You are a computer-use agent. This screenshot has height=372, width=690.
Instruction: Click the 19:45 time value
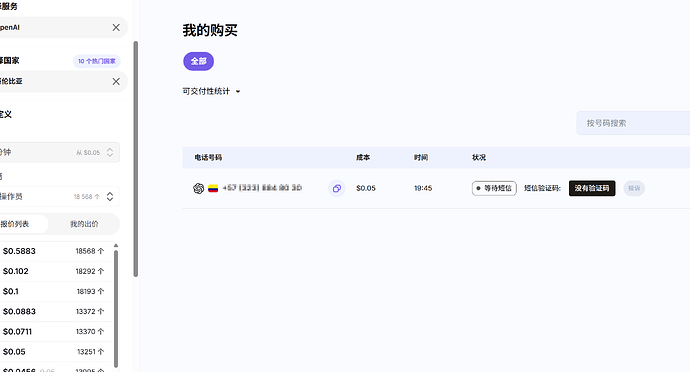(423, 188)
